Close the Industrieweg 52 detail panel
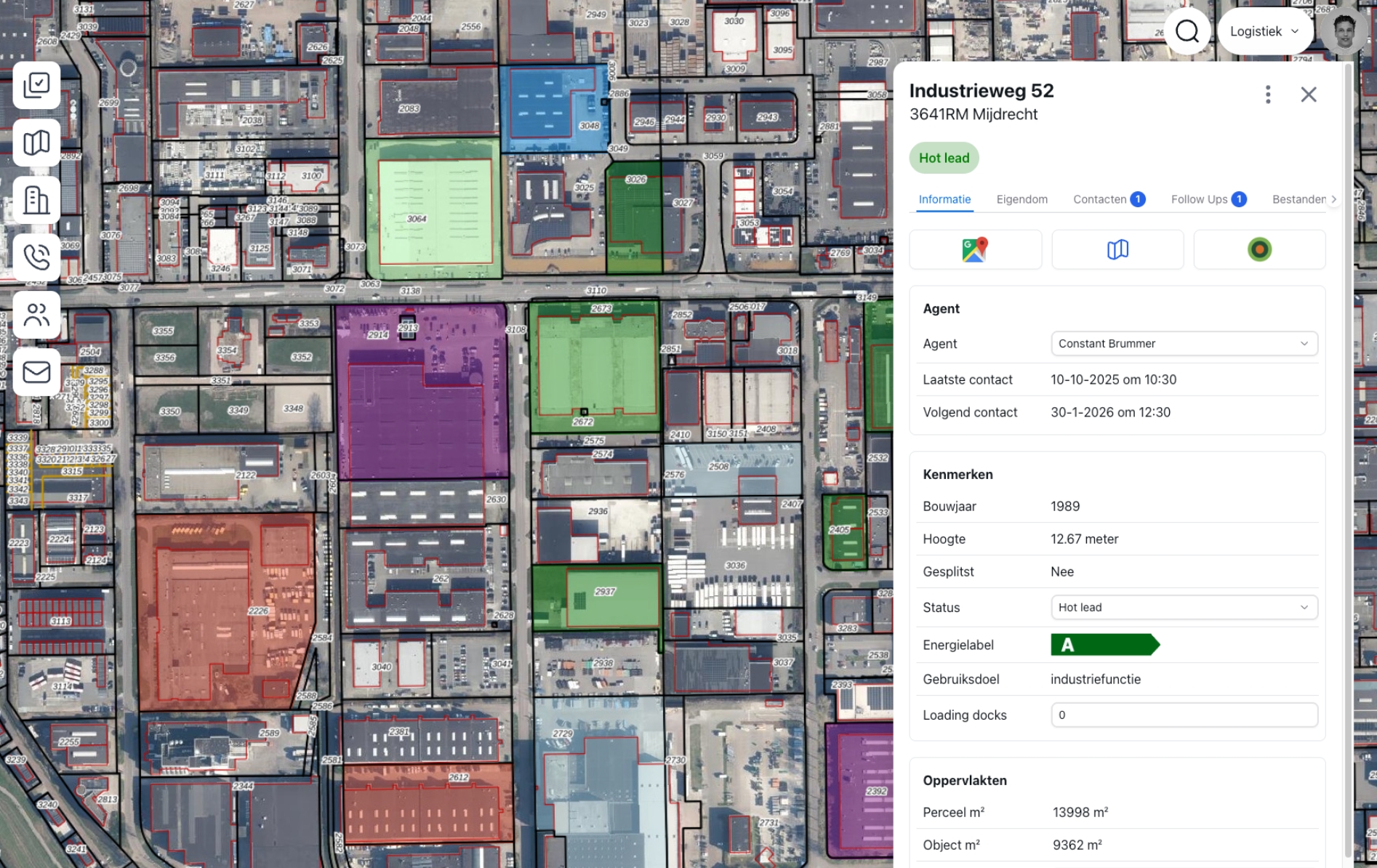The width and height of the screenshot is (1377, 868). (x=1309, y=95)
